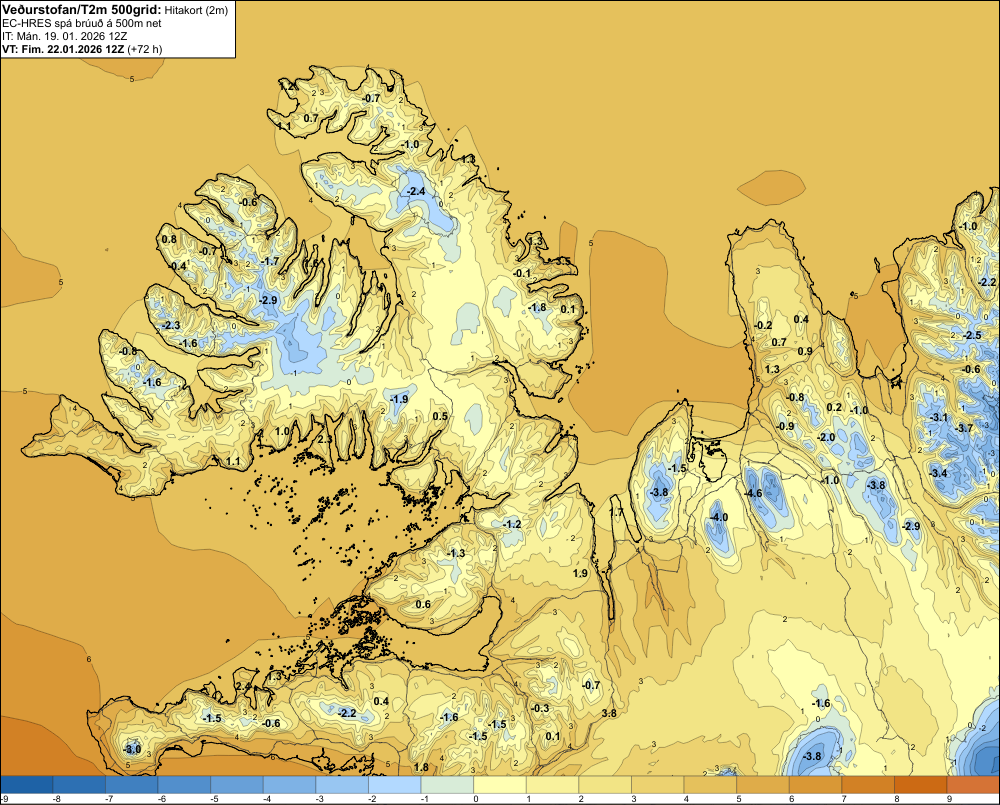The width and height of the screenshot is (1000, 805).
Task: Click the "0.9" temperature value
Action: point(805,351)
